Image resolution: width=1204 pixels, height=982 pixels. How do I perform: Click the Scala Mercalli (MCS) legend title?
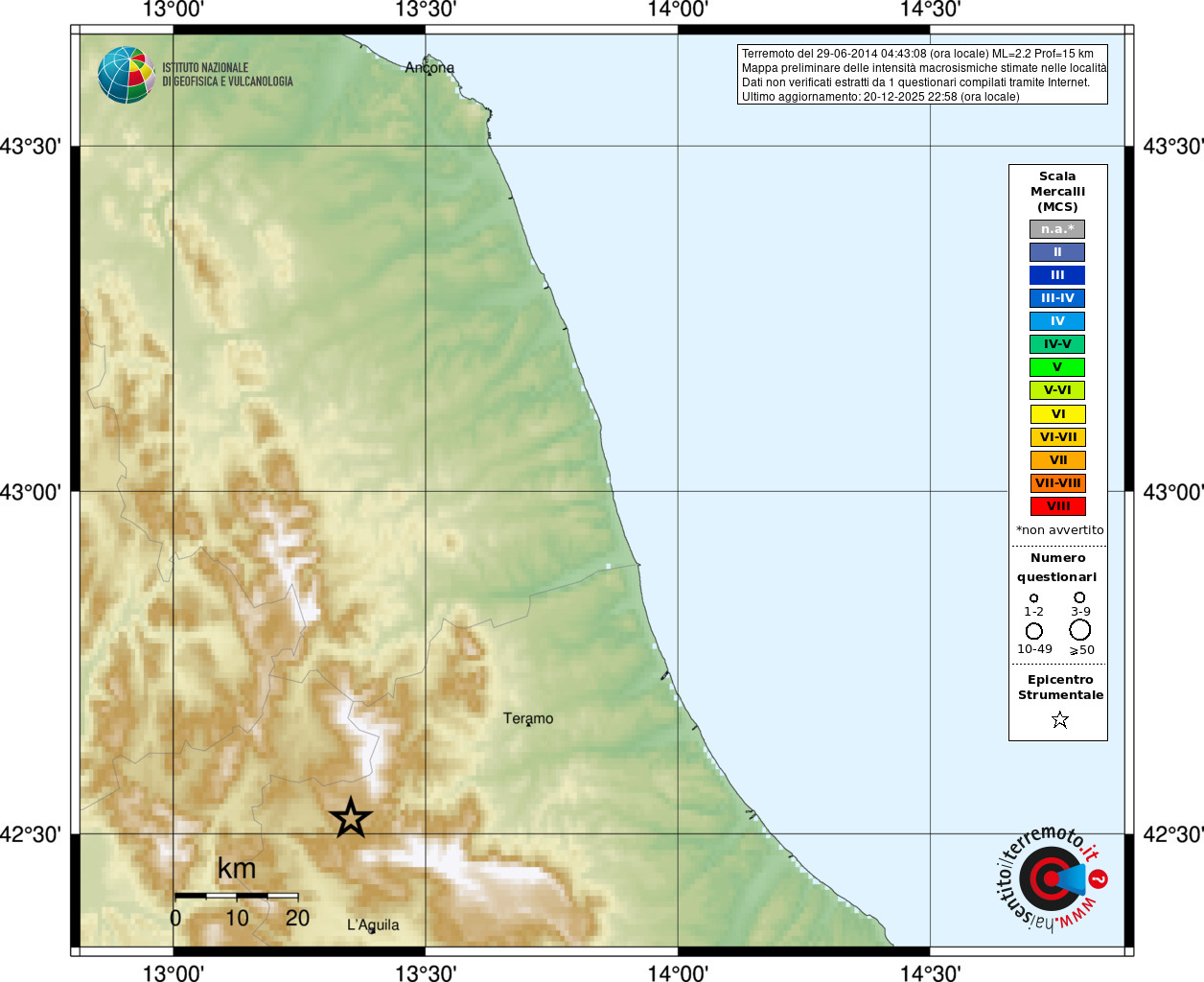1057,192
